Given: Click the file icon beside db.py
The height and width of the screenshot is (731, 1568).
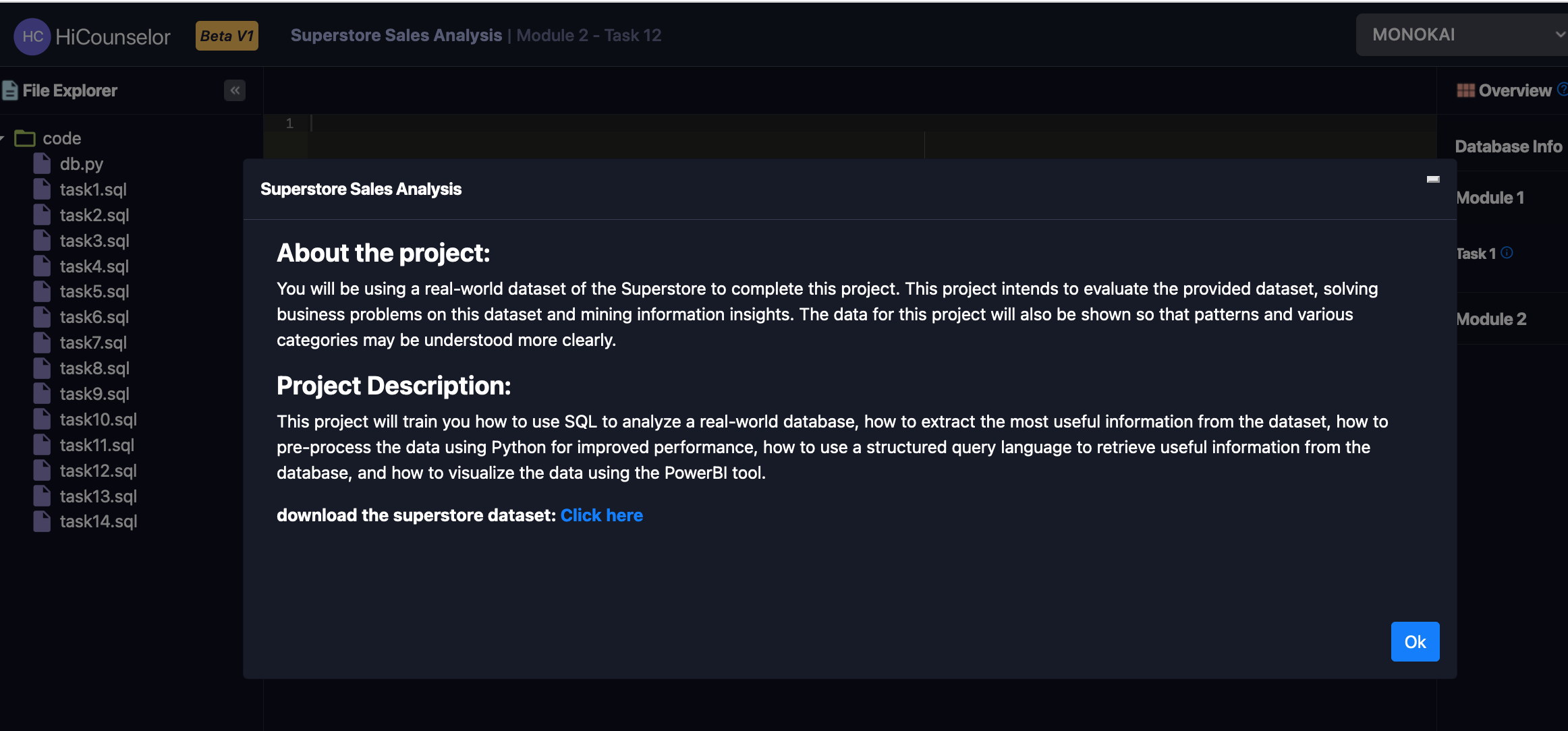Looking at the screenshot, I should coord(42,162).
